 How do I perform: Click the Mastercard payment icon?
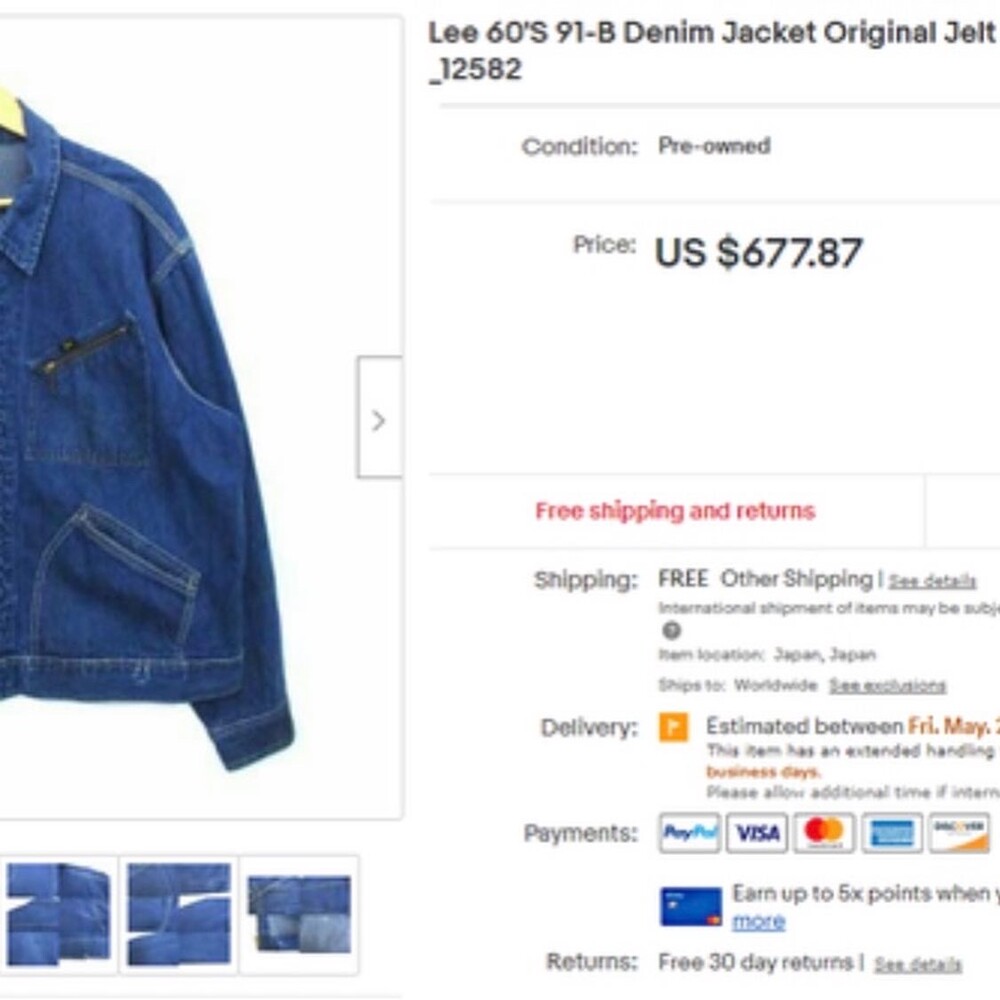pos(824,832)
